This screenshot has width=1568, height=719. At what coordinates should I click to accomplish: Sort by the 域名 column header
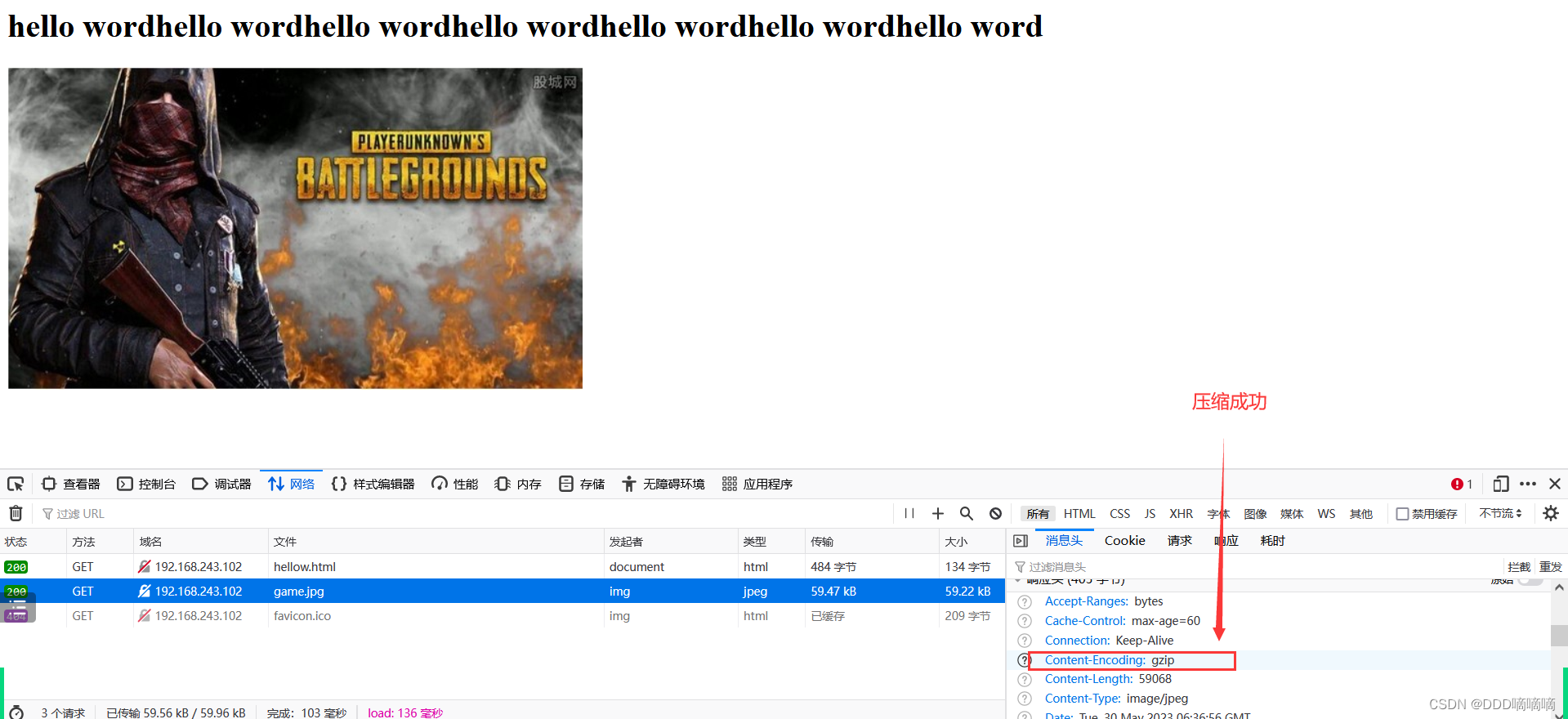pos(201,542)
